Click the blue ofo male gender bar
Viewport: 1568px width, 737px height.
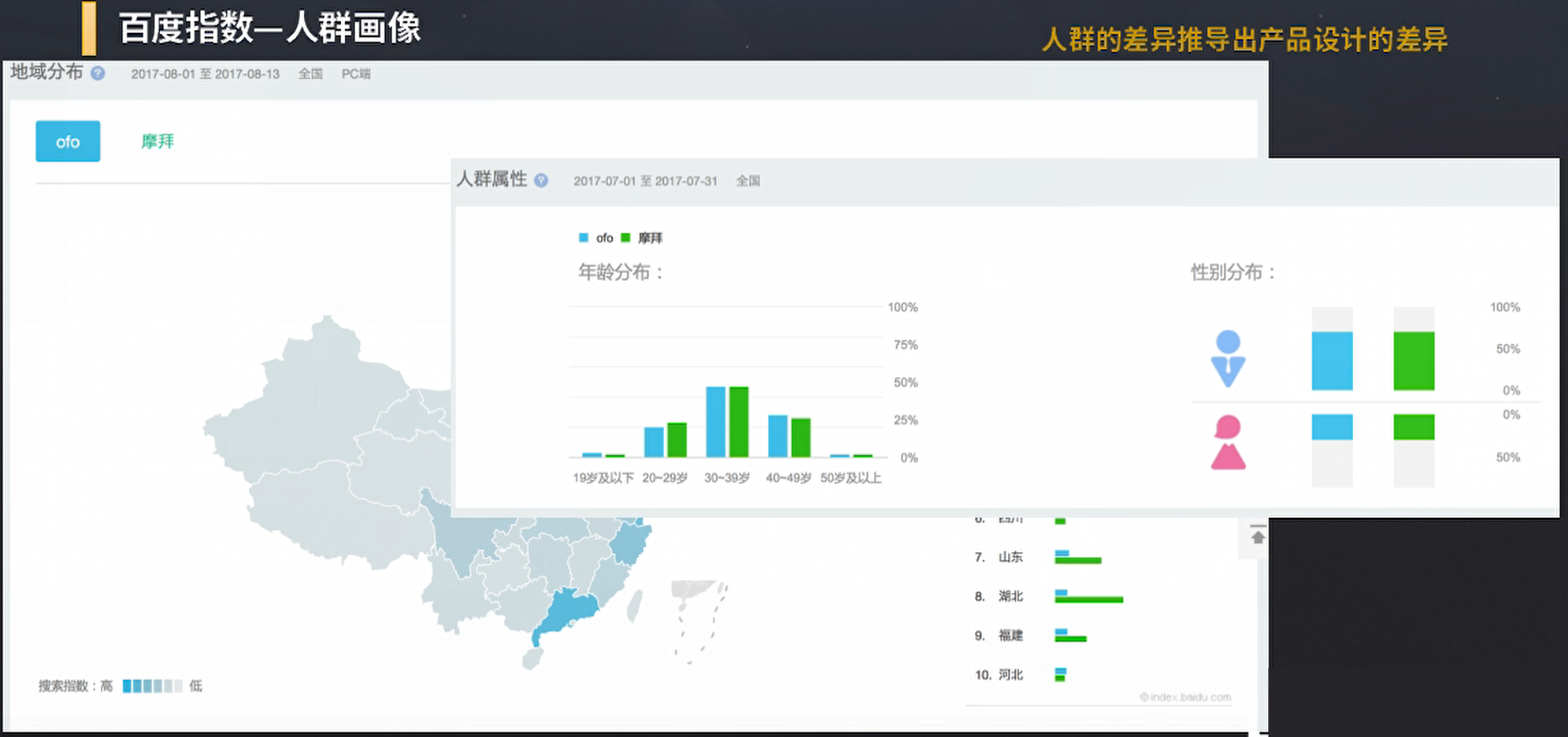[x=1332, y=361]
